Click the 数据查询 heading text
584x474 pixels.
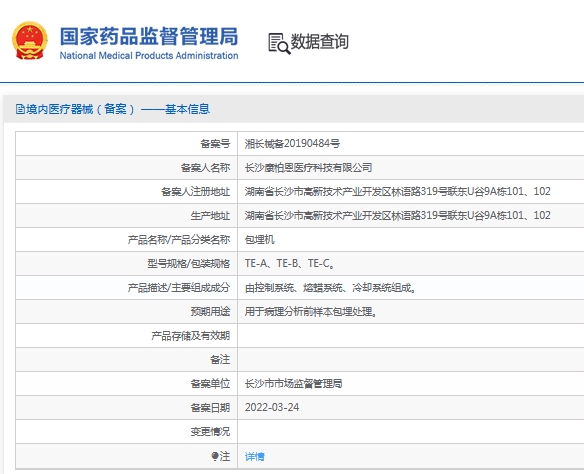pos(320,41)
